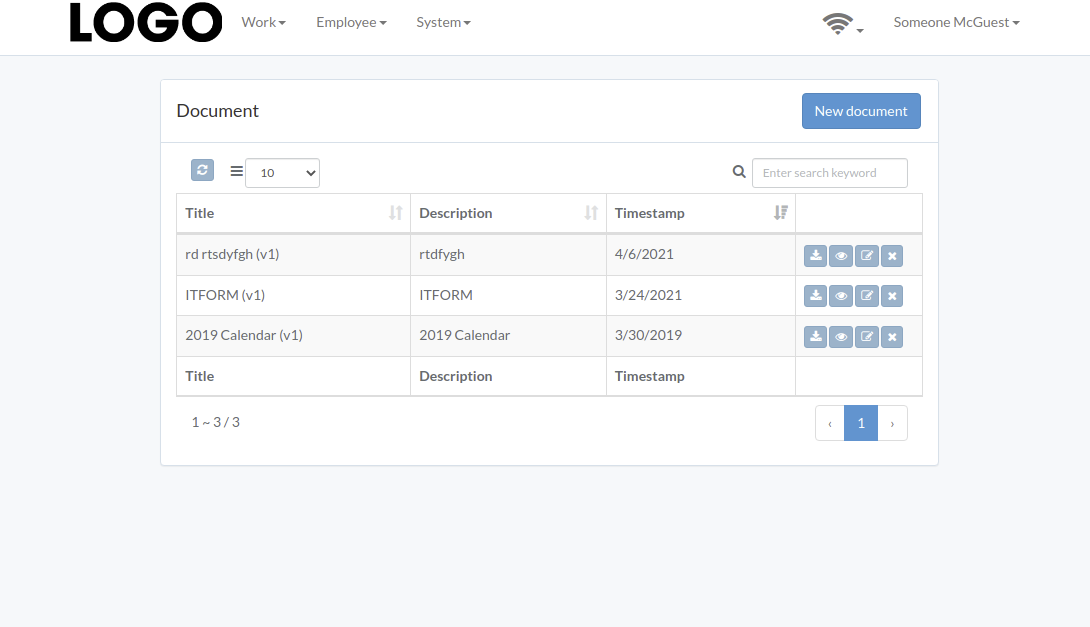Sort by Description column arrows
The image size is (1090, 627).
[591, 213]
